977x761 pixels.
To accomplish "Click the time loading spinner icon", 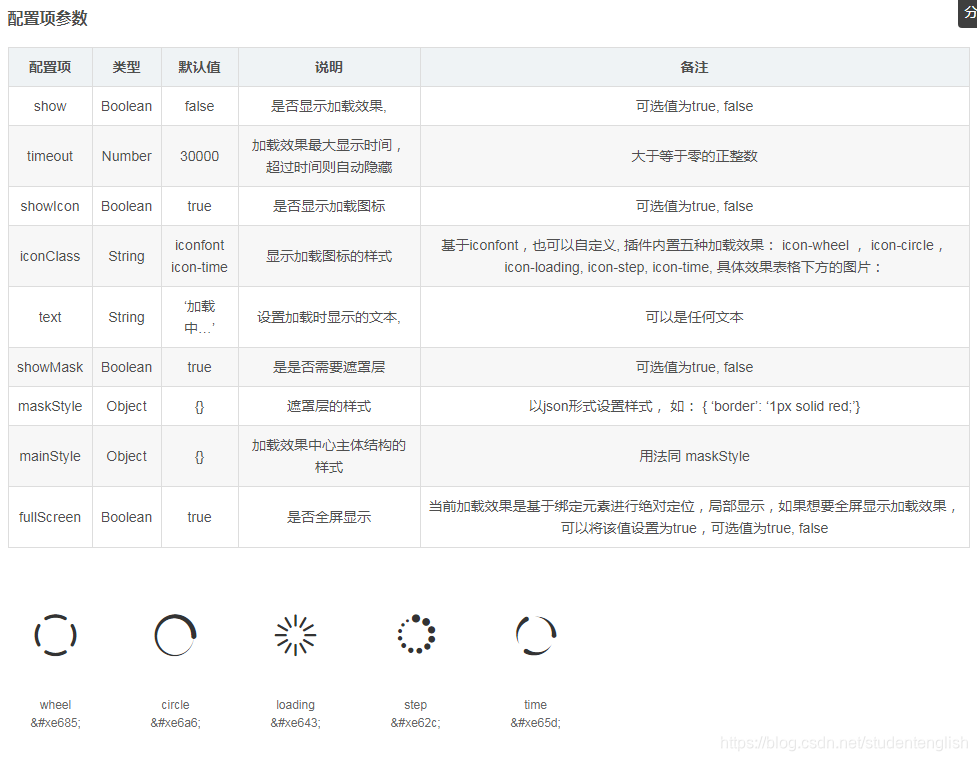I will (535, 635).
